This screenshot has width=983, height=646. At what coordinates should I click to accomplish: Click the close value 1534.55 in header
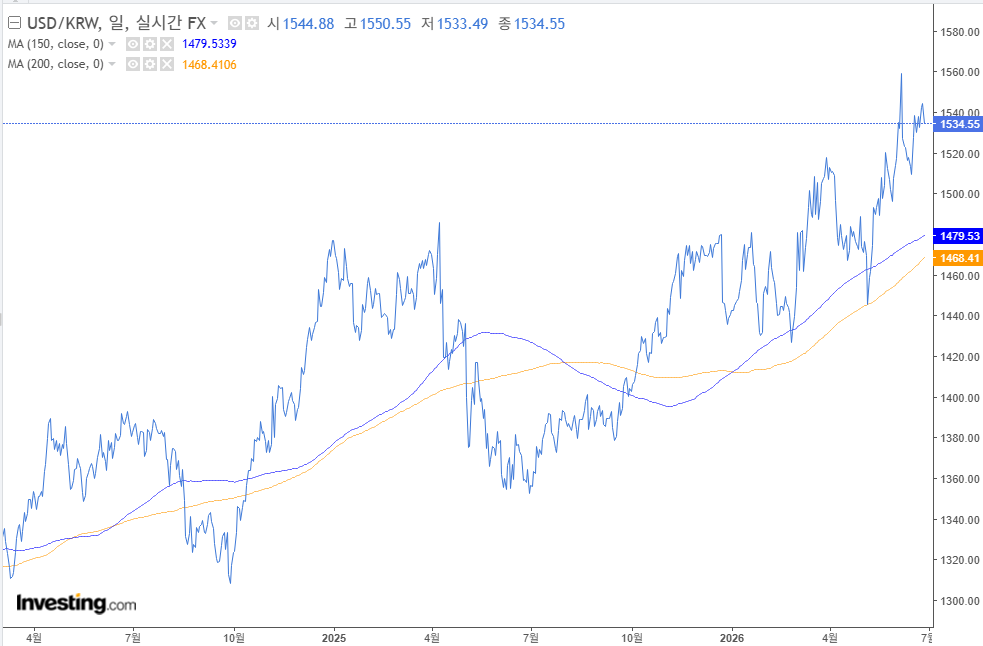coord(540,24)
